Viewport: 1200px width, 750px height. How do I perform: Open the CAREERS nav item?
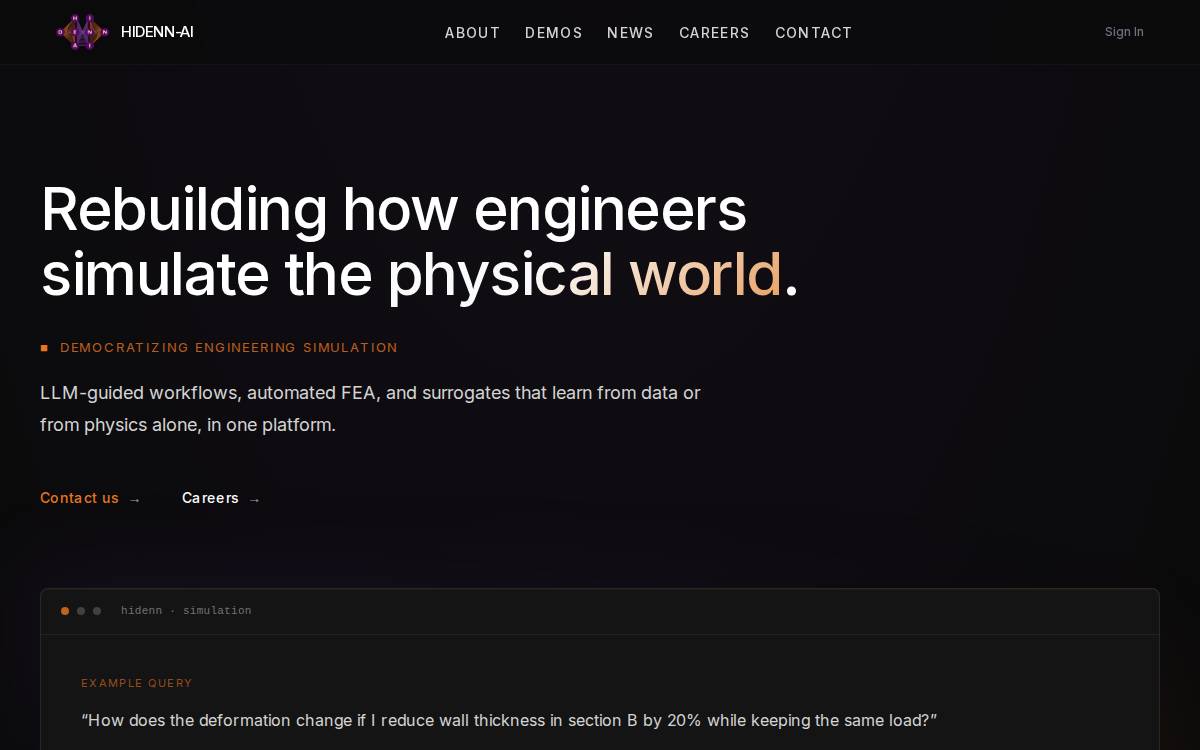pyautogui.click(x=714, y=33)
